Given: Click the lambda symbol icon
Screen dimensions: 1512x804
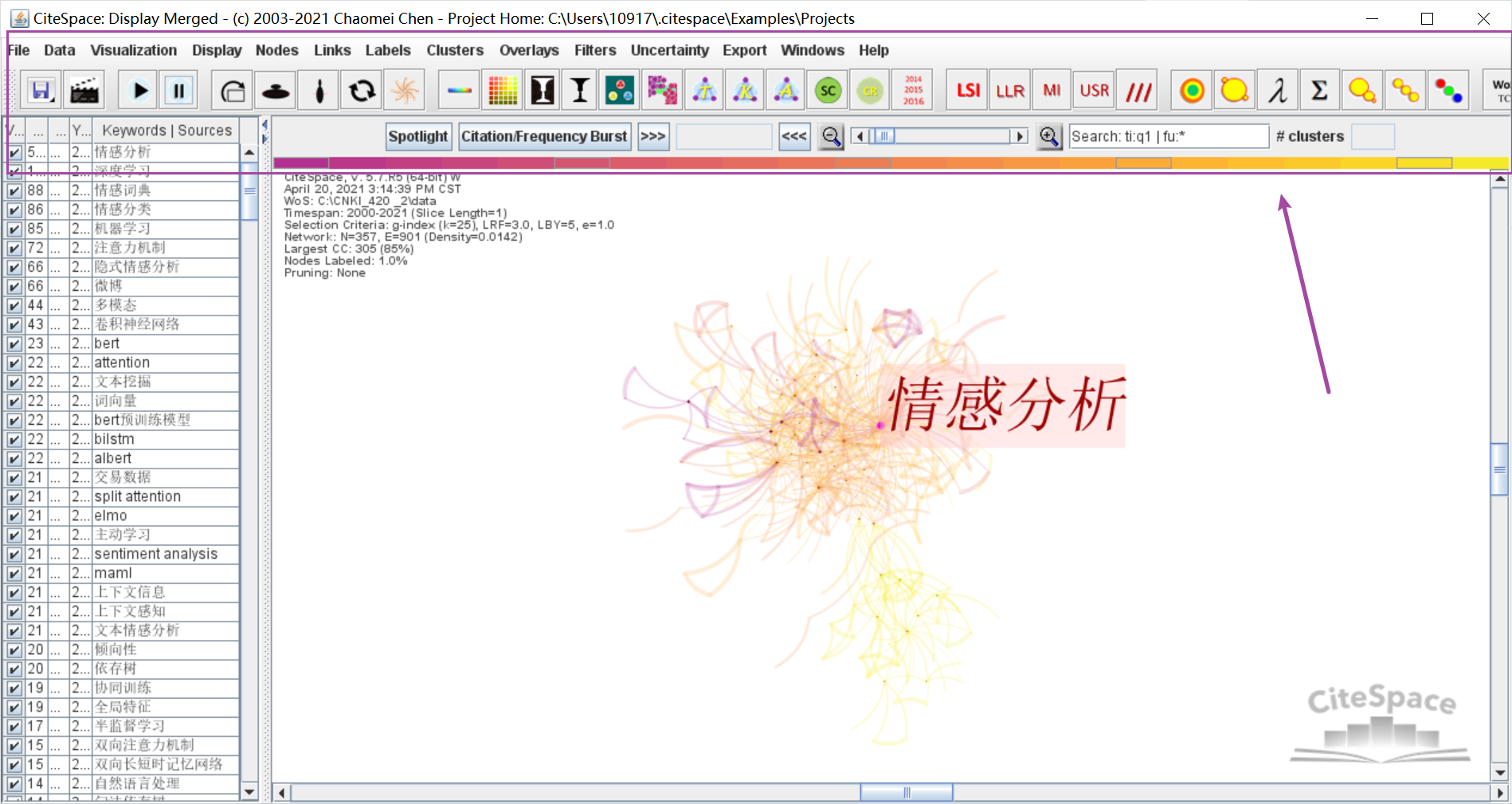Looking at the screenshot, I should (1278, 91).
